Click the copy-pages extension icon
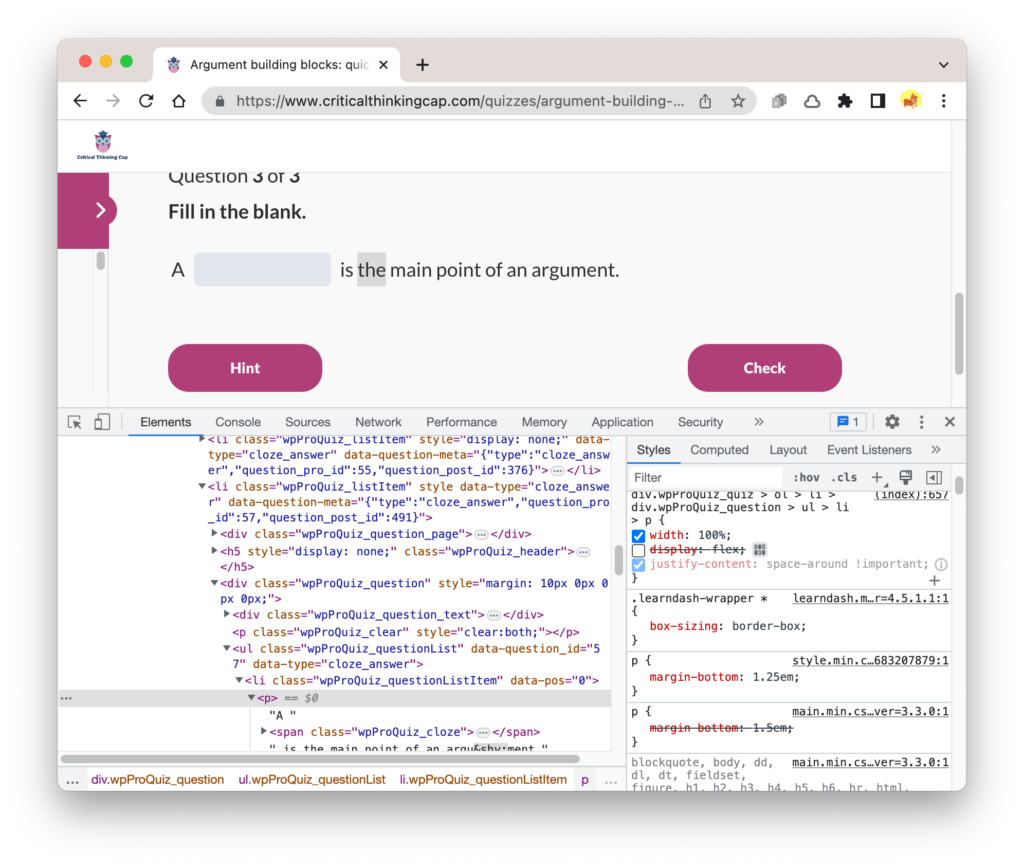Screen dimensions: 1024x867 click(779, 101)
